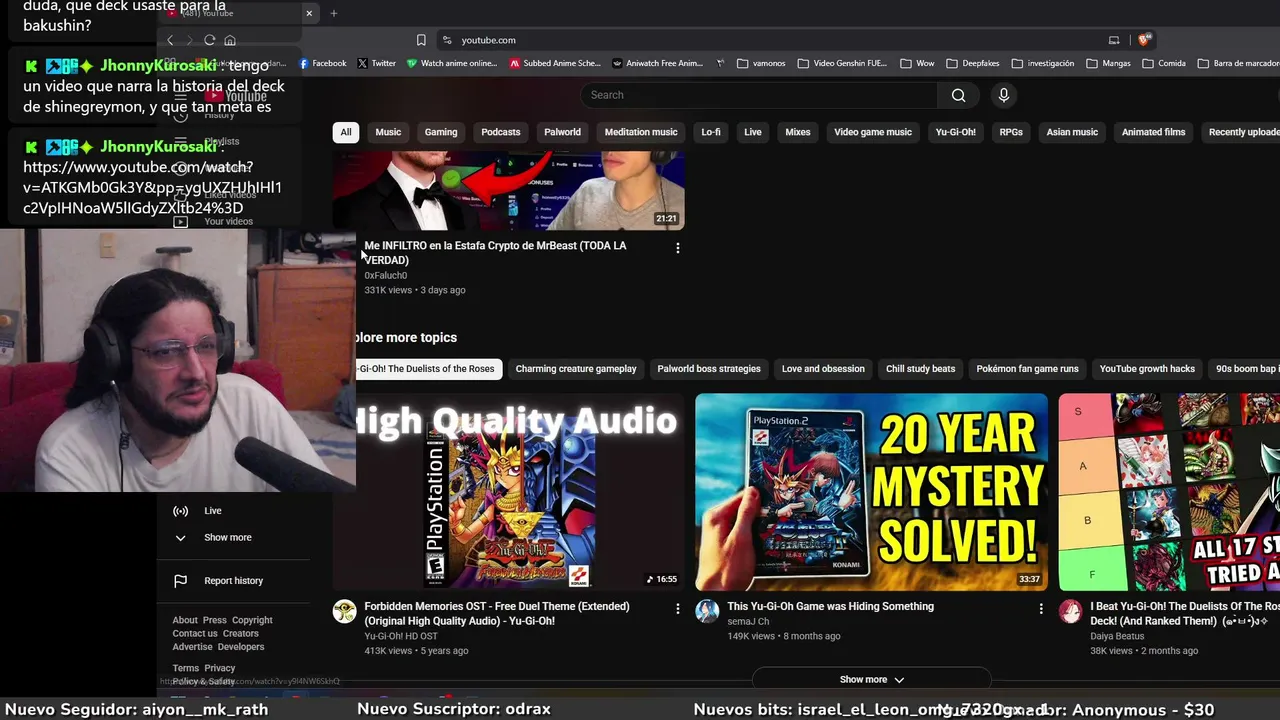This screenshot has height=720, width=1280.
Task: Click the YouTube search magnifier button
Action: [959, 95]
